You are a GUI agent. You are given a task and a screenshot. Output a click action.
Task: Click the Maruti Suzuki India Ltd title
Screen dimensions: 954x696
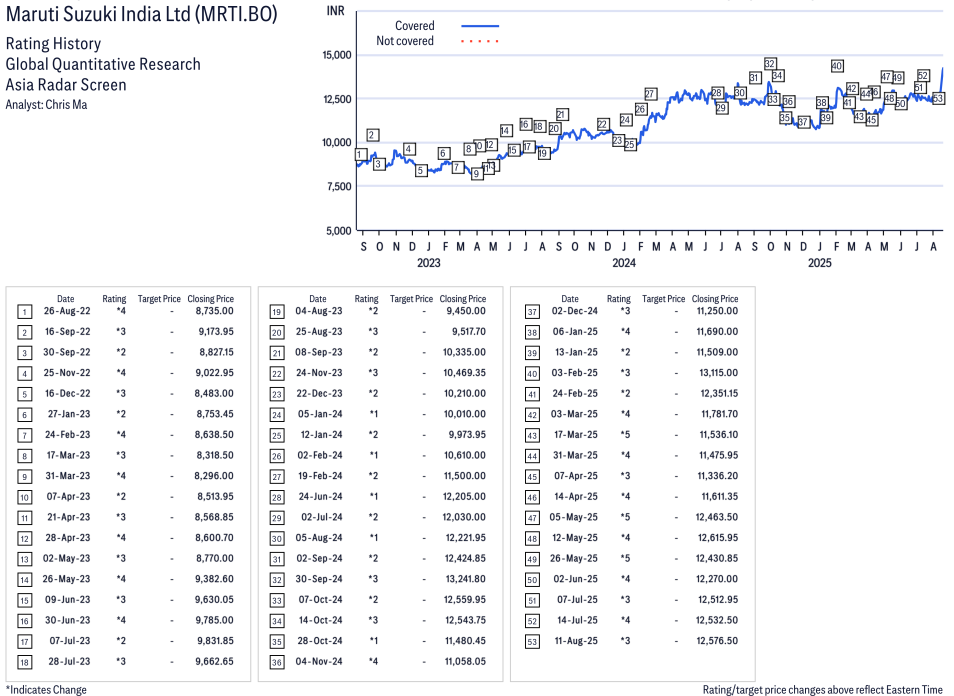pos(141,13)
